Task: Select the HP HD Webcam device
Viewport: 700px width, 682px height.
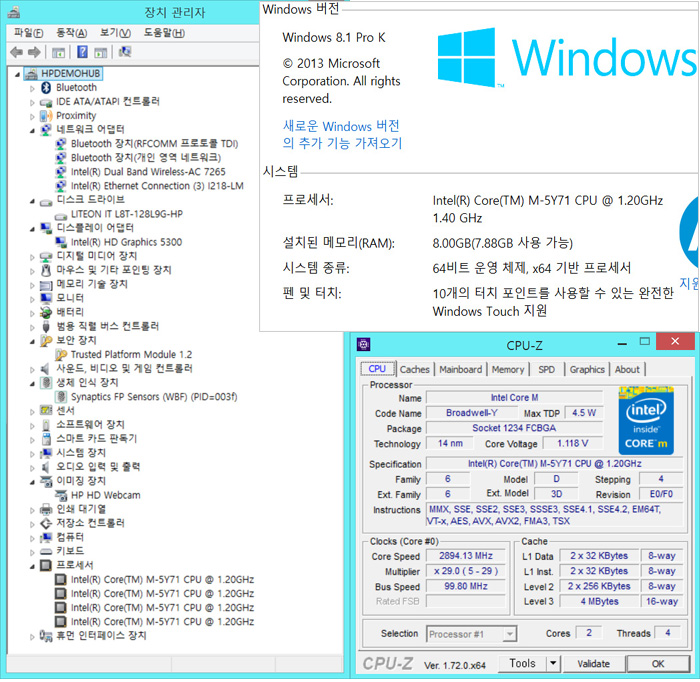Action: [x=105, y=495]
